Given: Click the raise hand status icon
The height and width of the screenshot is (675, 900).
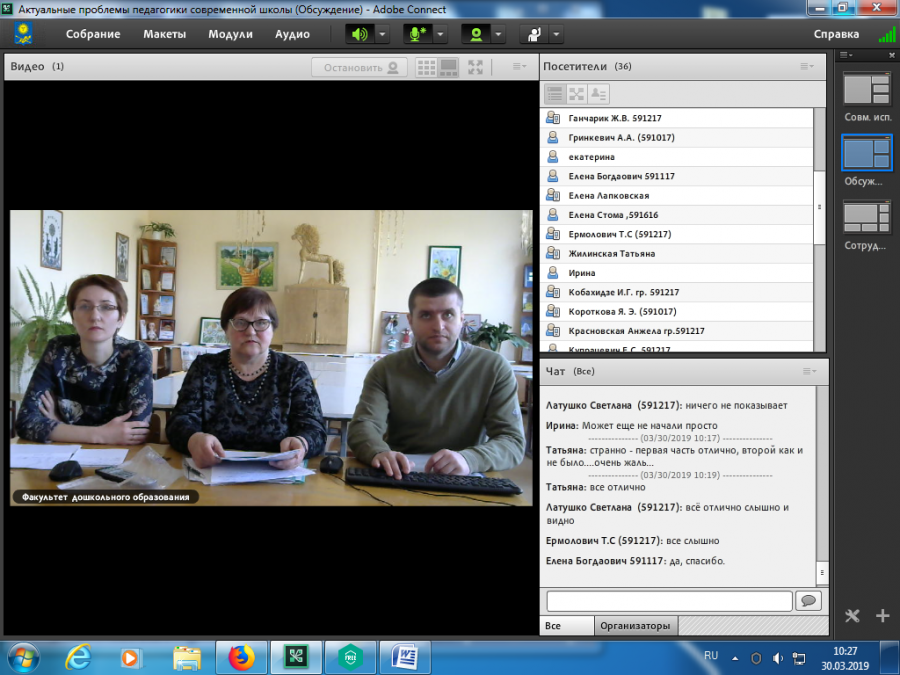Looking at the screenshot, I should [534, 34].
